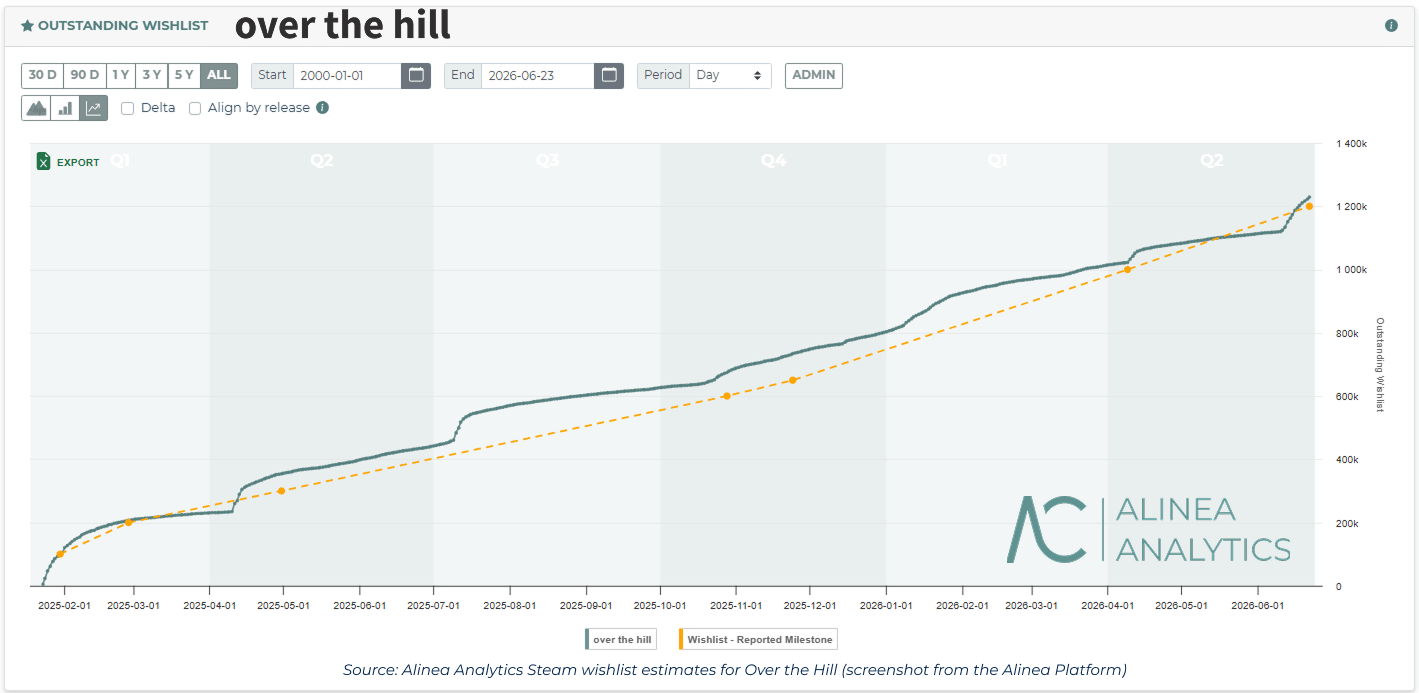Viewport: 1419px width, 693px height.
Task: Select the 1 Y range
Action: click(121, 75)
